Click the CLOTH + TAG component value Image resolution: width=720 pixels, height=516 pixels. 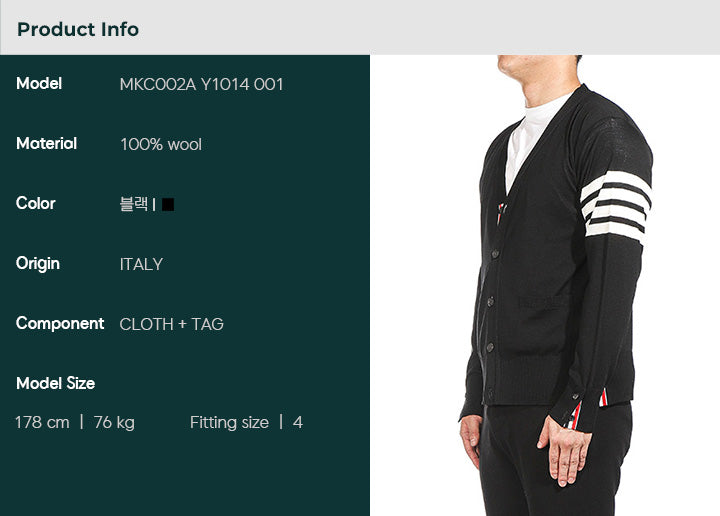[x=171, y=324]
